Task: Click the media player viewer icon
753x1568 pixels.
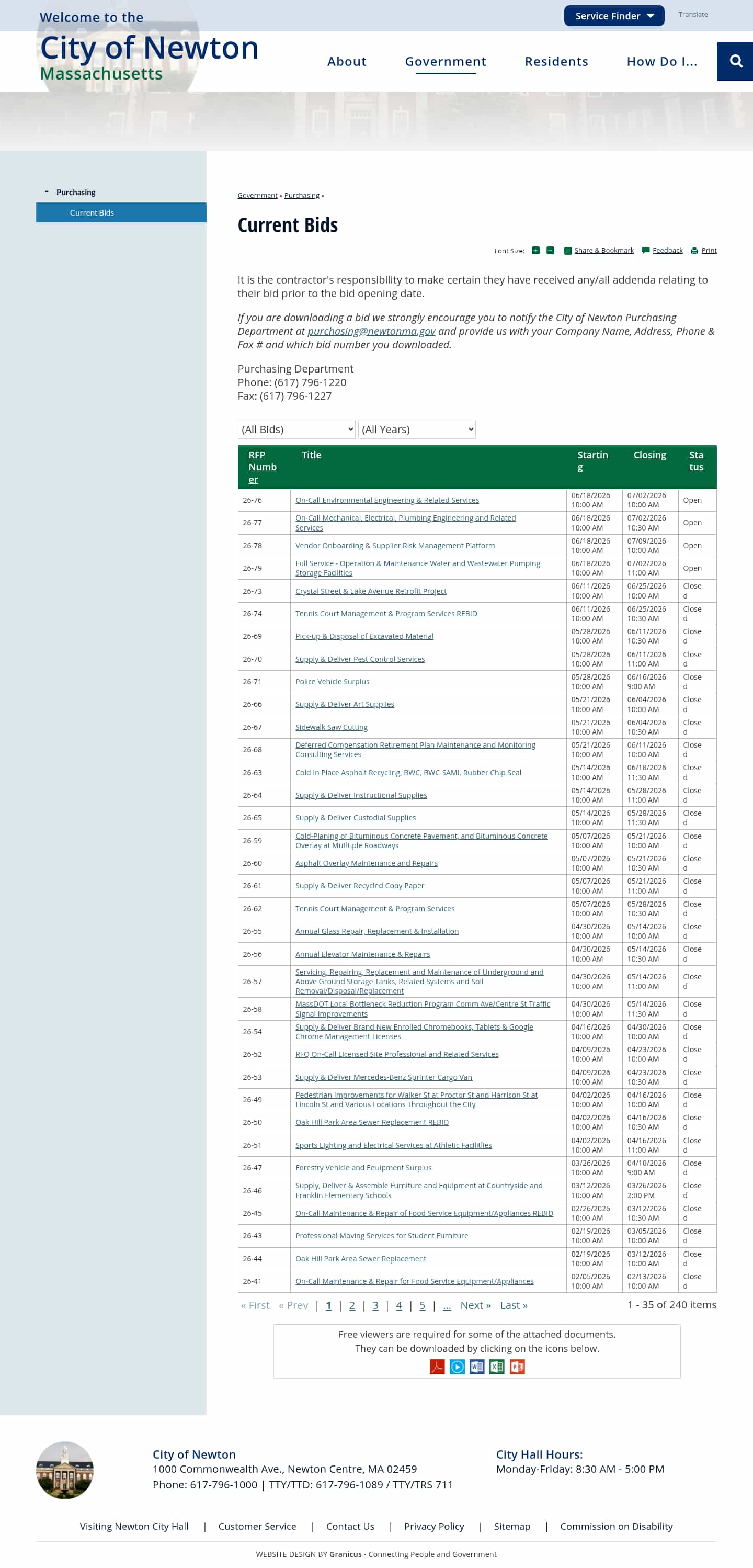Action: click(x=457, y=1367)
